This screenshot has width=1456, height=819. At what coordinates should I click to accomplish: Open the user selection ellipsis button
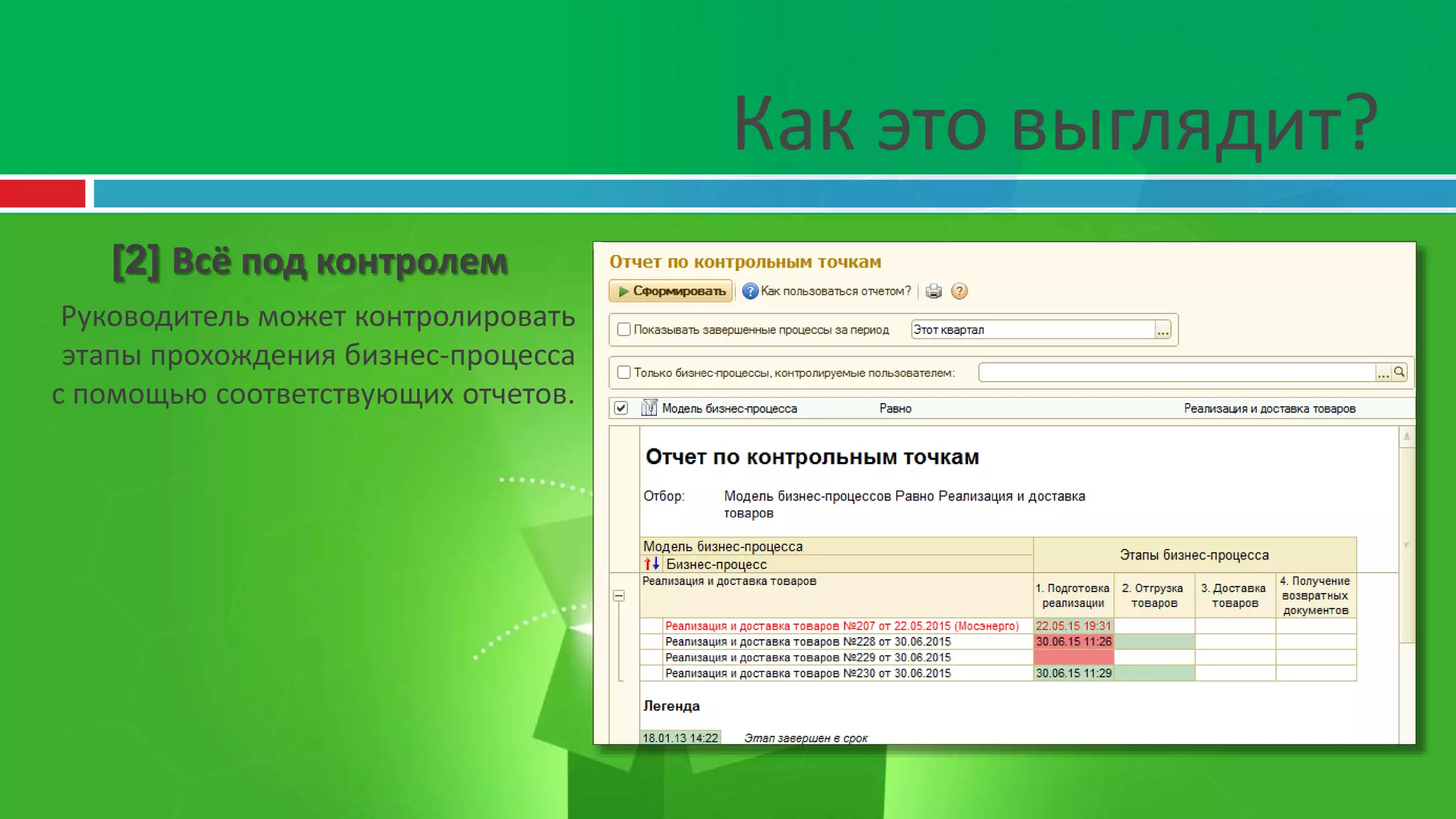[1383, 373]
